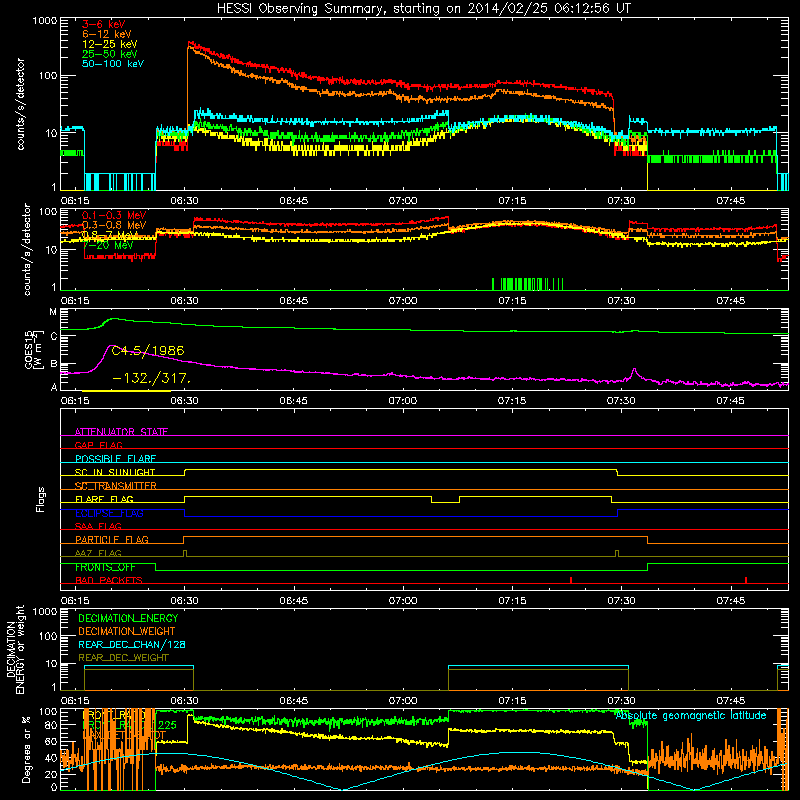
Task: Pick the ATTENUATOR_STATE flag label
Action: 121,432
